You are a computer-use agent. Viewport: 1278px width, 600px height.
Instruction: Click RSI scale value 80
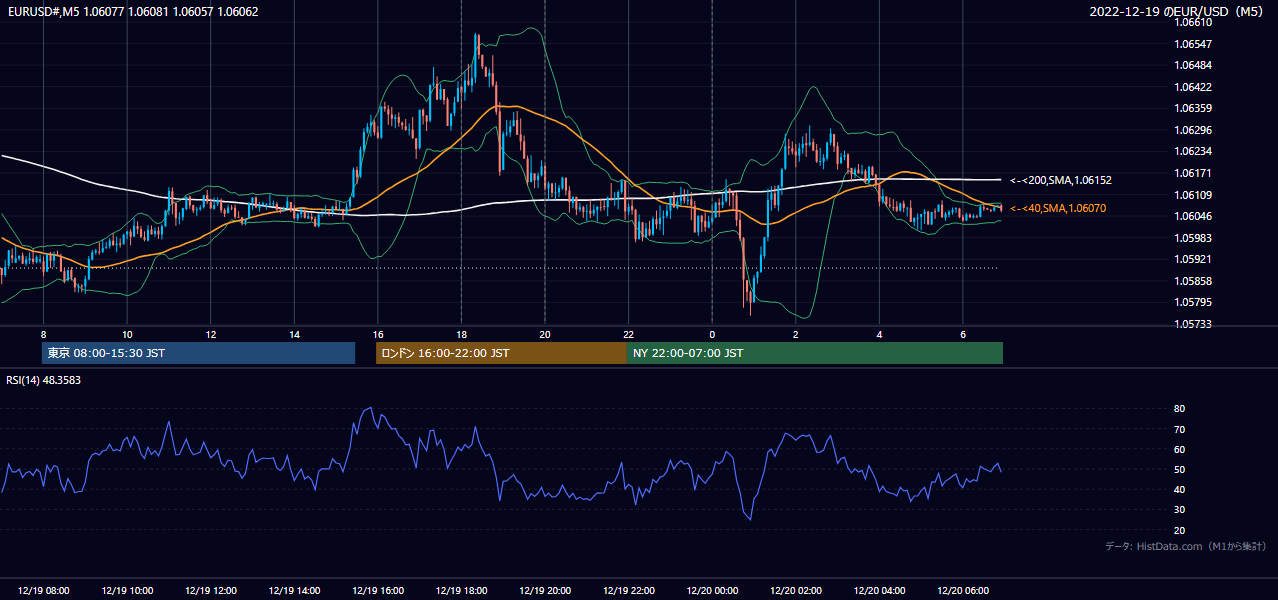pyautogui.click(x=1179, y=409)
